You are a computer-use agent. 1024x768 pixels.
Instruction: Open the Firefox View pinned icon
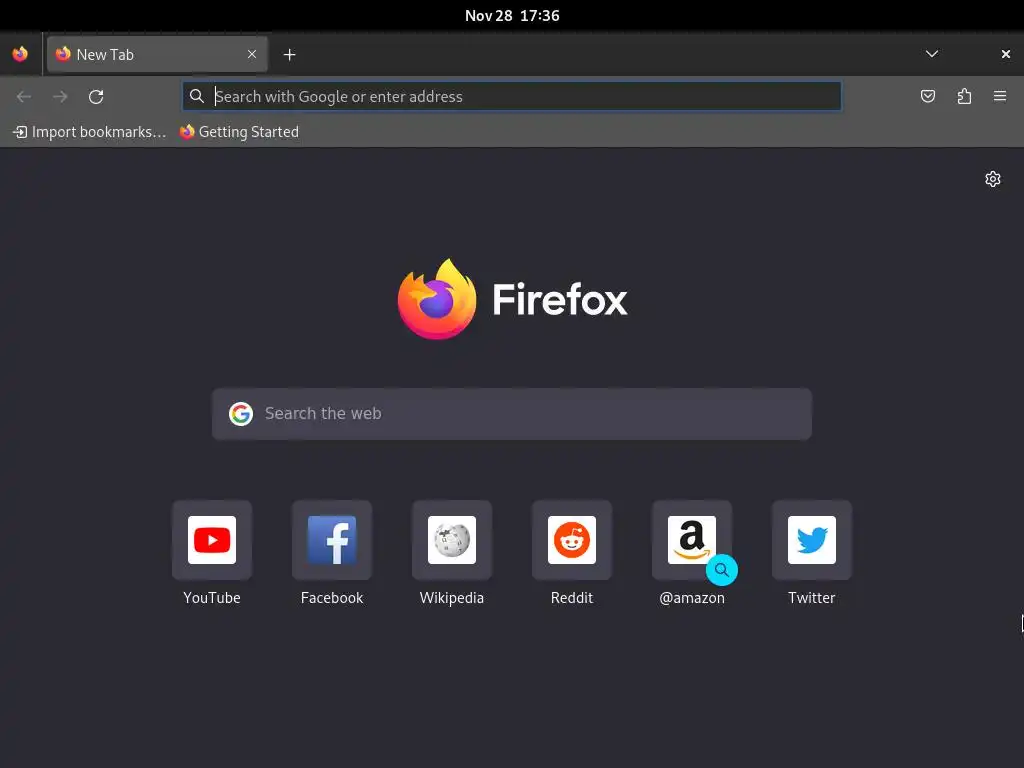point(20,54)
